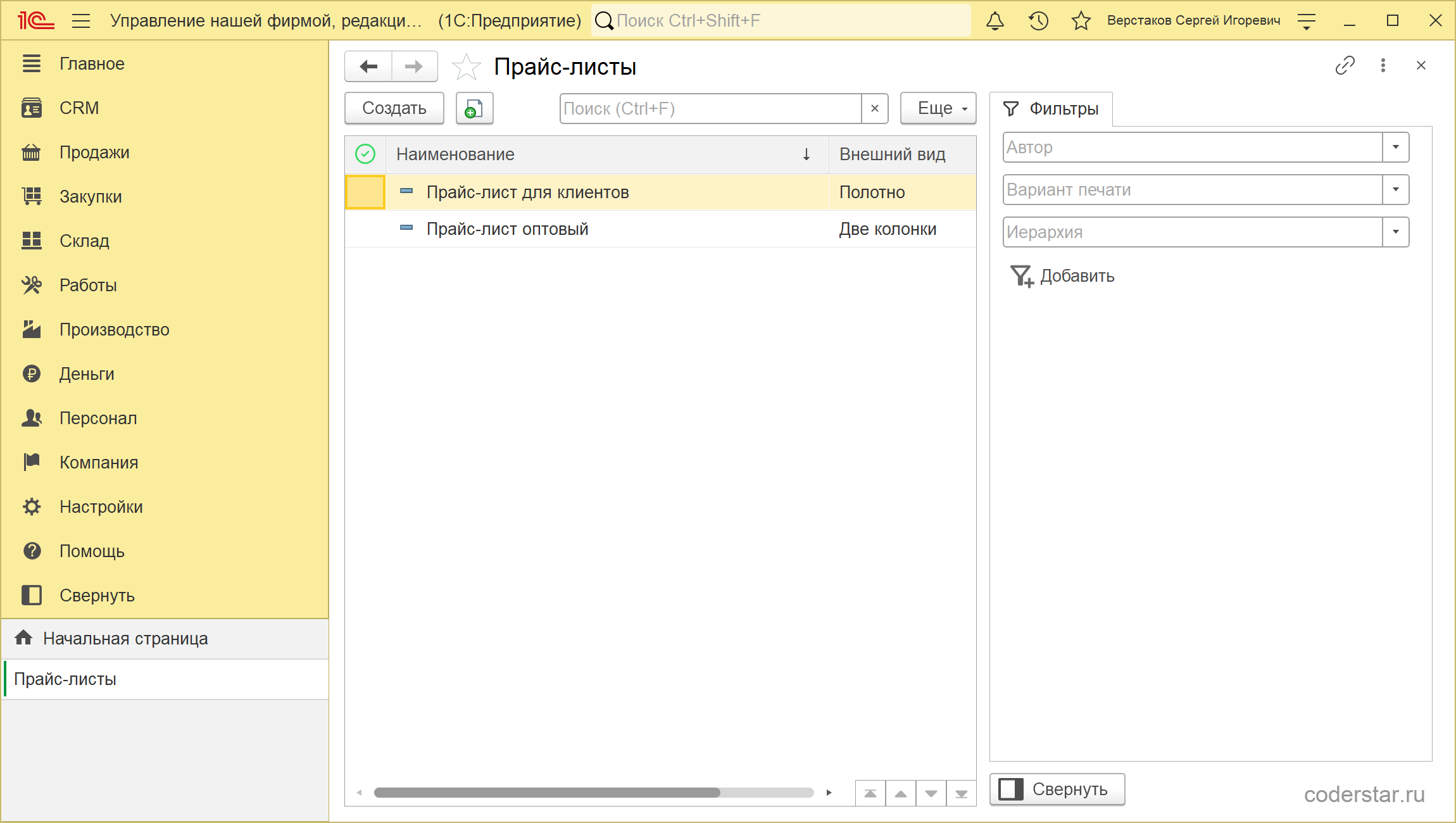1456x823 pixels.
Task: Click the green checkmark column header
Action: tap(365, 154)
